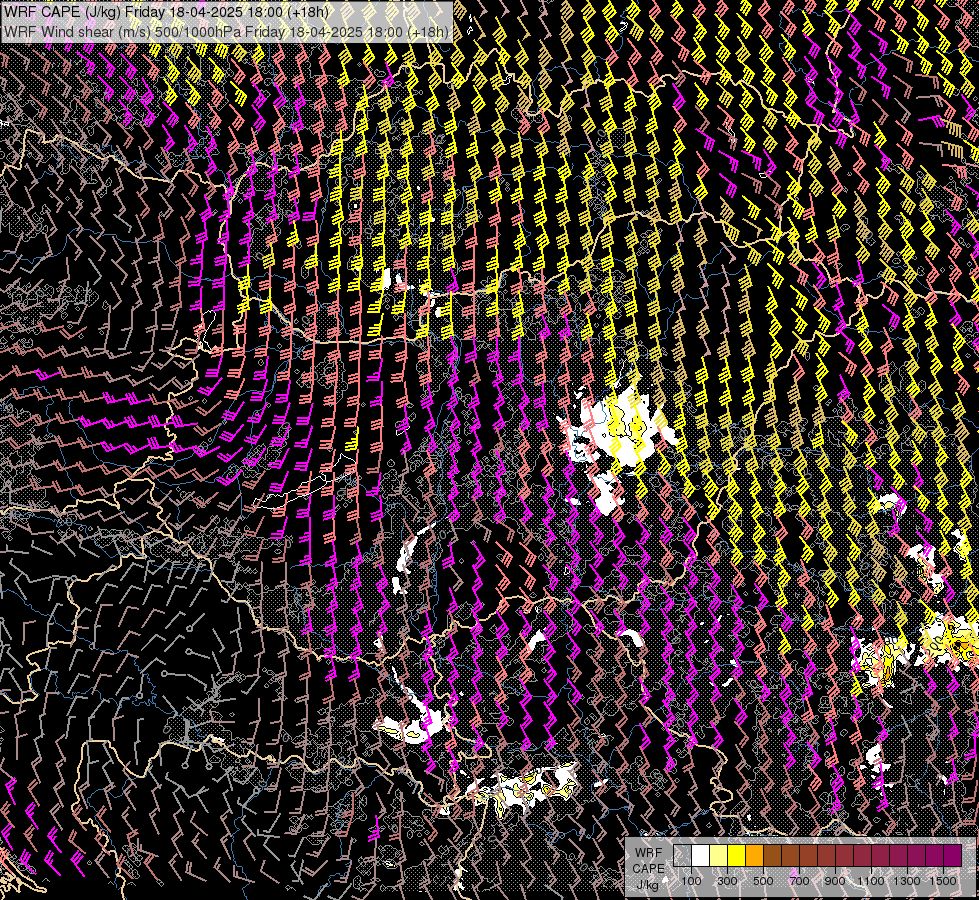Click the legend value 1100
Screen dimensions: 979x900
pyautogui.click(x=870, y=881)
